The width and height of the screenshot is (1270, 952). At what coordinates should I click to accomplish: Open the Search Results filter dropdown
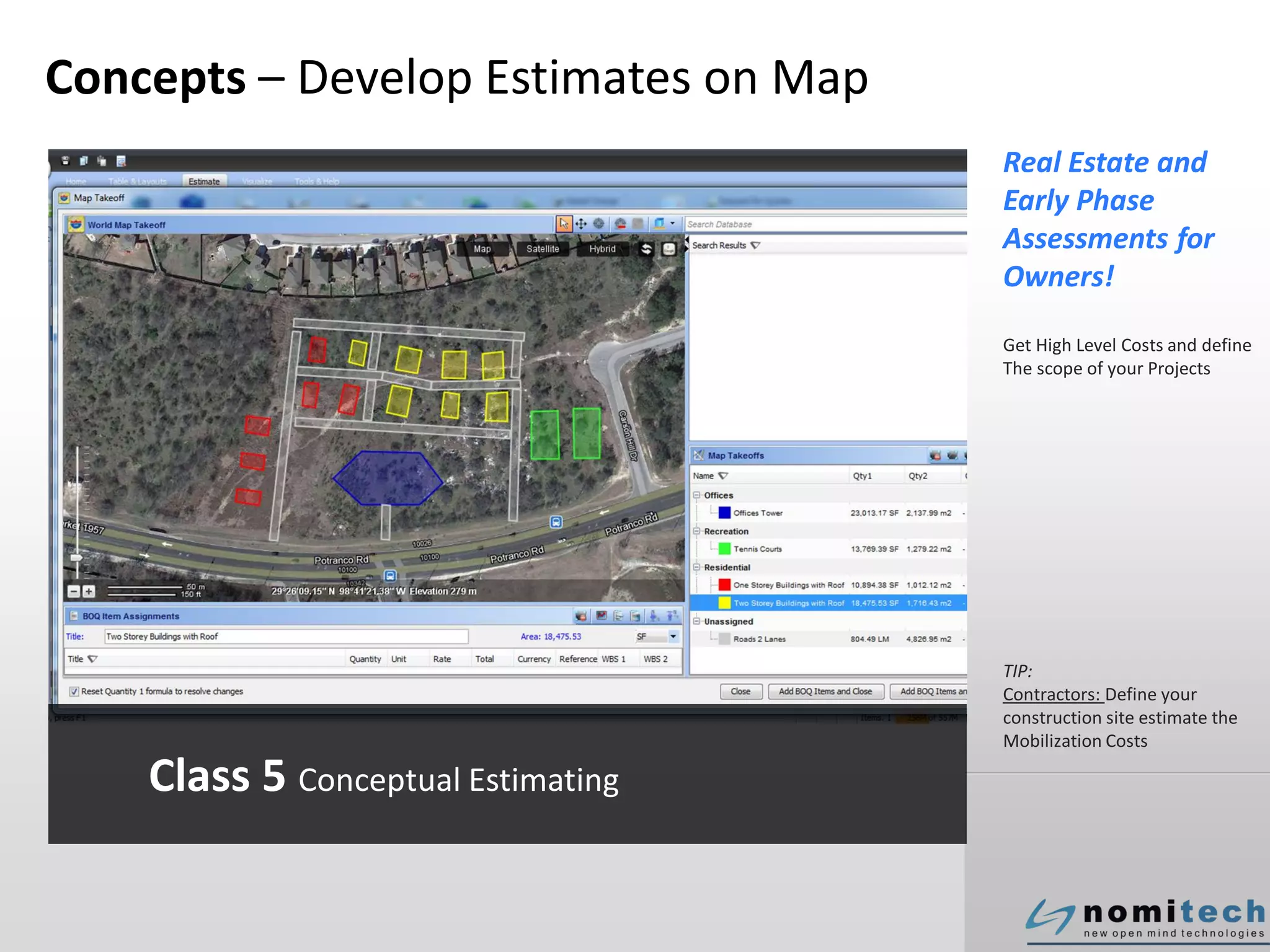755,245
